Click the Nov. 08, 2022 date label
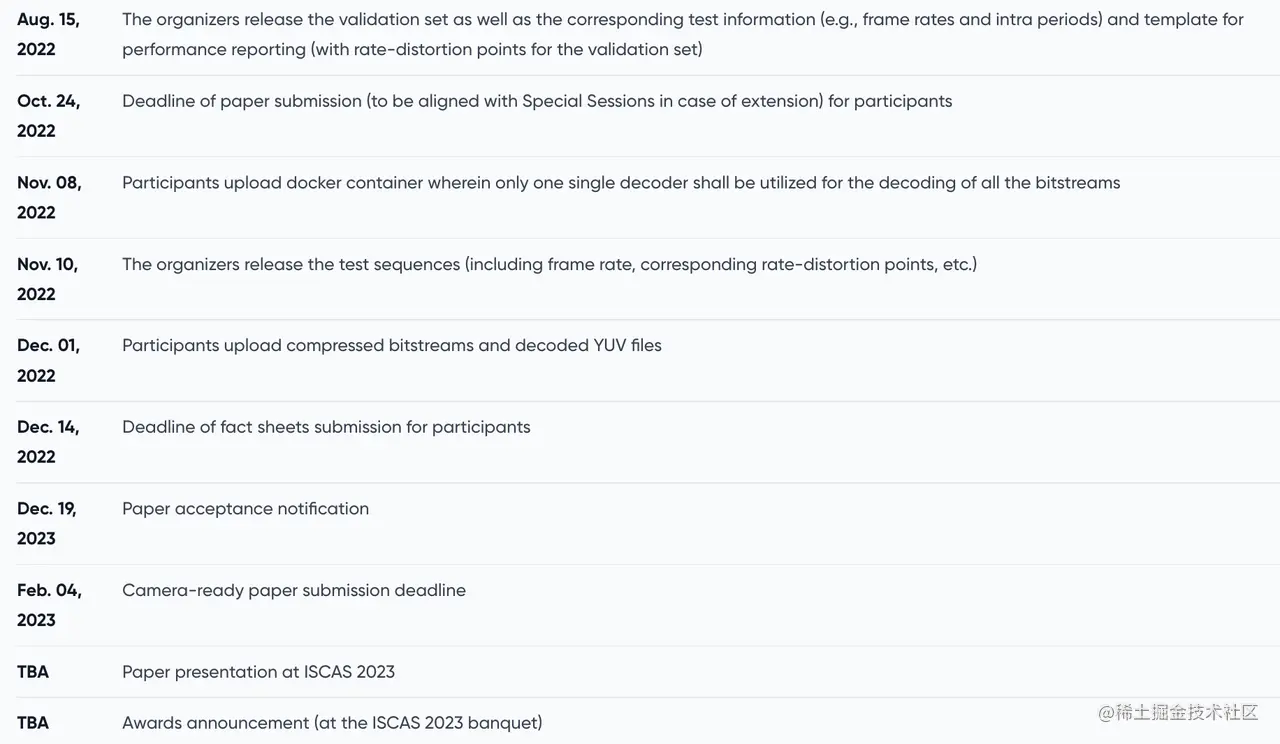 (49, 197)
